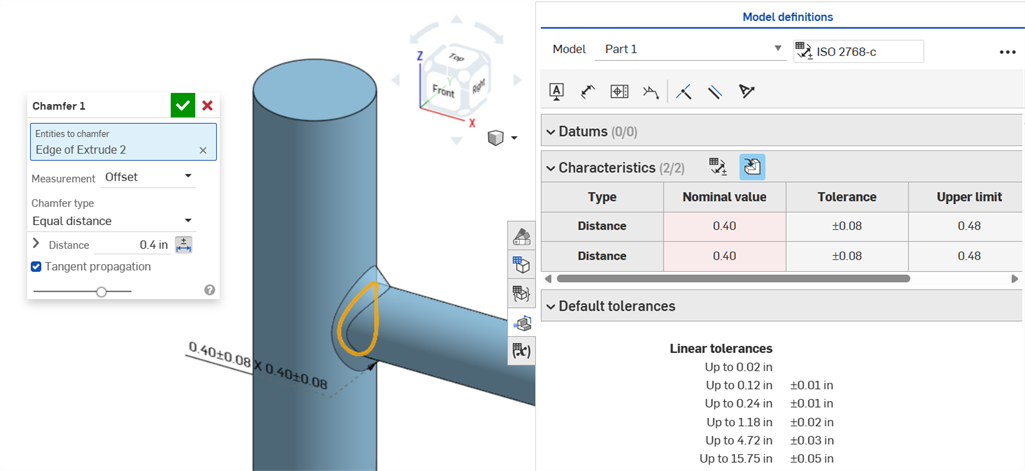Select the dimension tool icon
This screenshot has width=1025, height=471.
[x=588, y=92]
